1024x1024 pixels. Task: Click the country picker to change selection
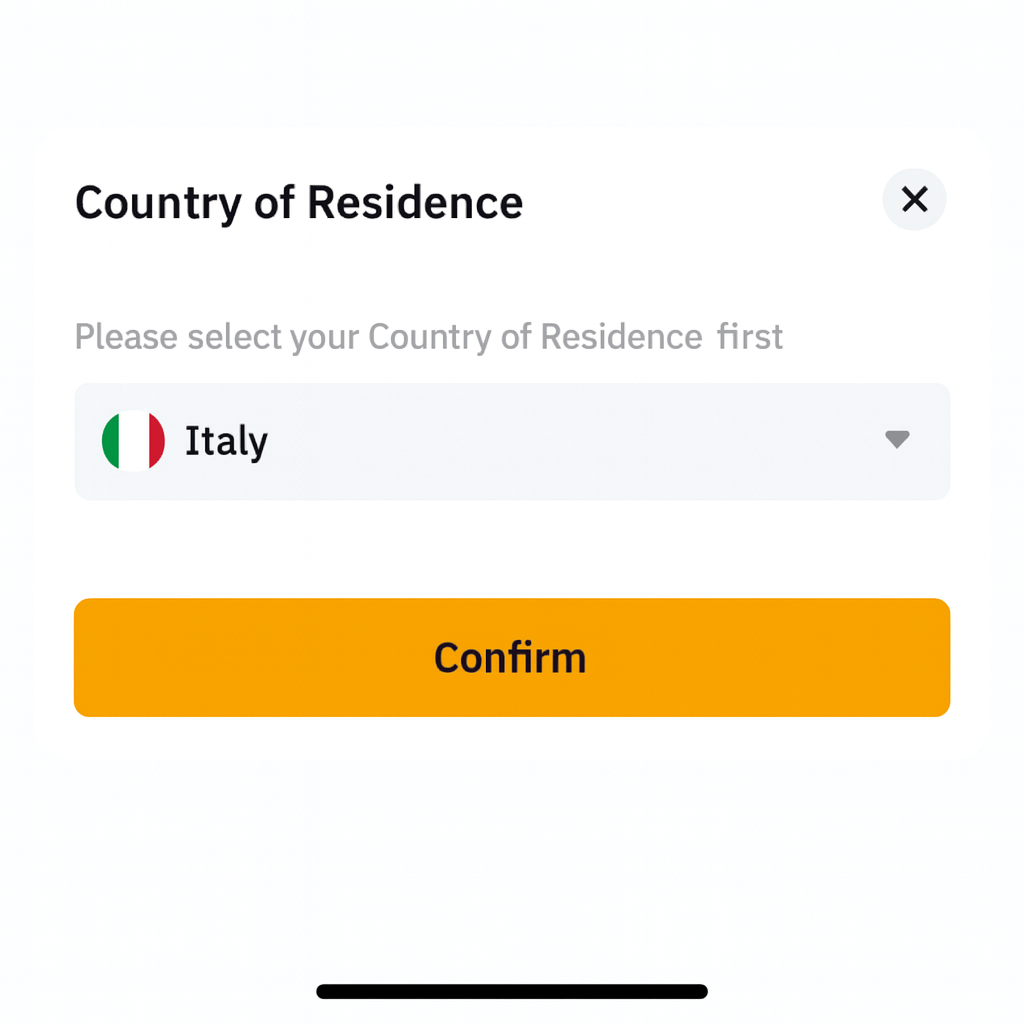[512, 441]
